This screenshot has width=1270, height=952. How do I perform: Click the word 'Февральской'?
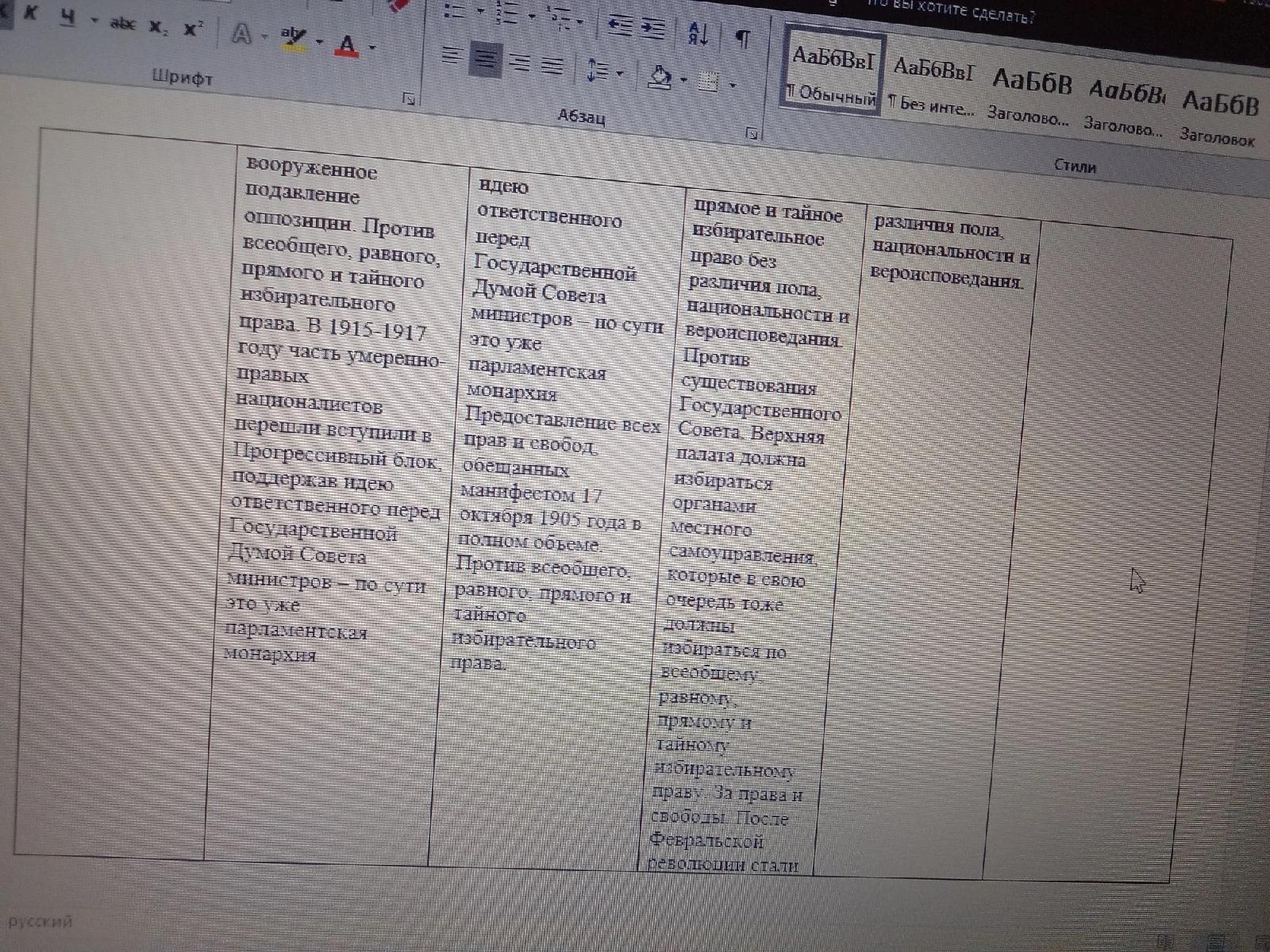click(706, 840)
